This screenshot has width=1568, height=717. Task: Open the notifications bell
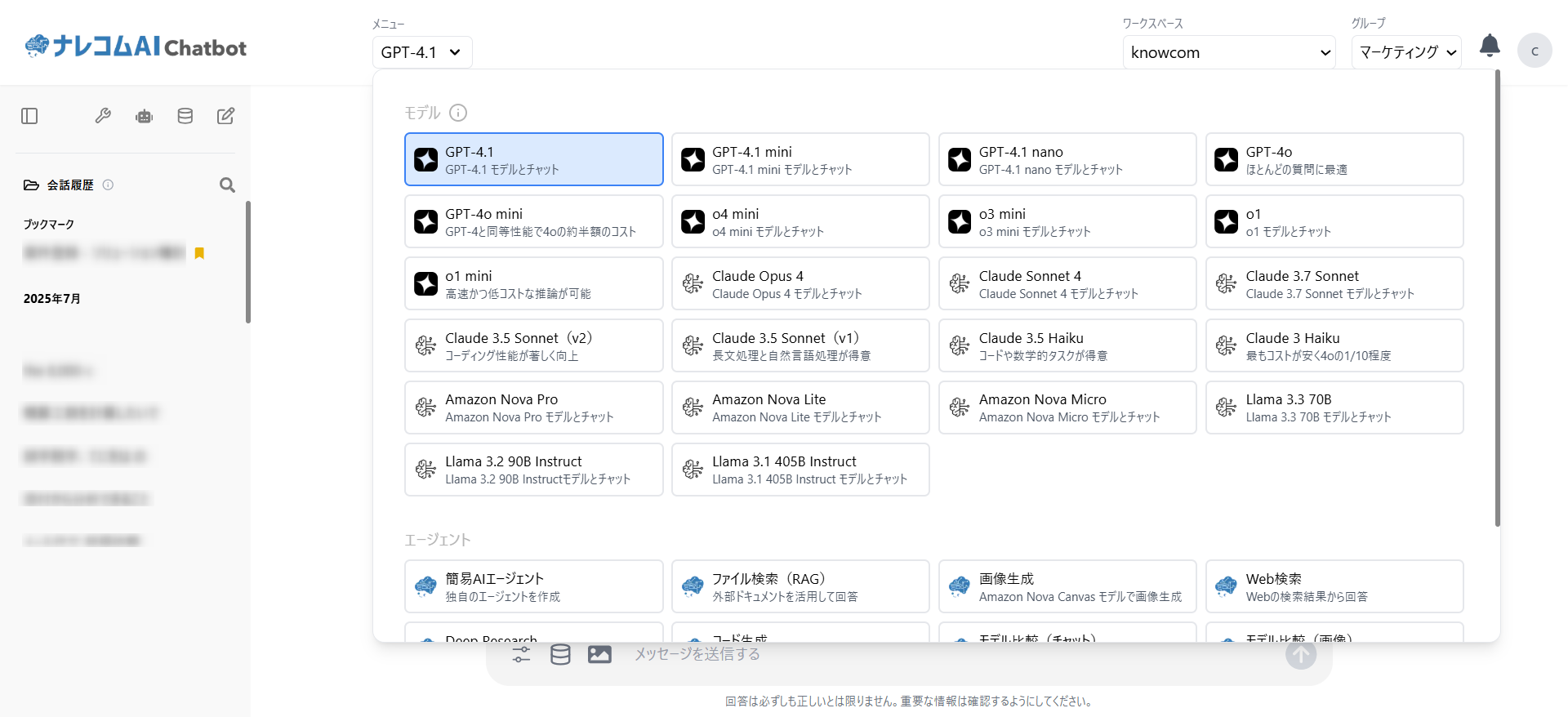(1490, 46)
